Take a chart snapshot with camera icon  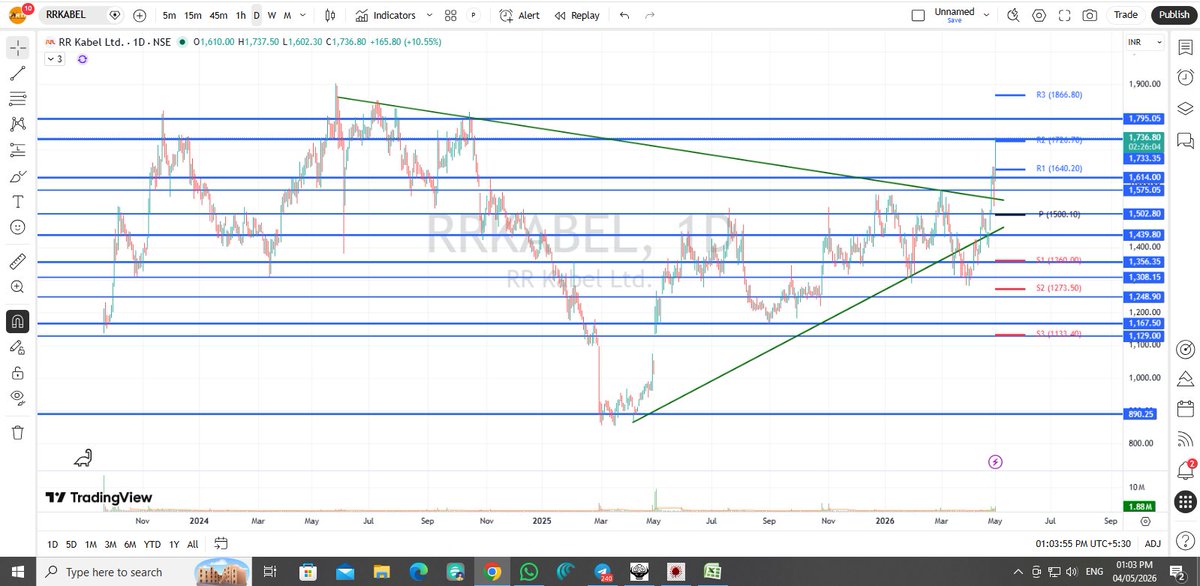coord(1090,15)
